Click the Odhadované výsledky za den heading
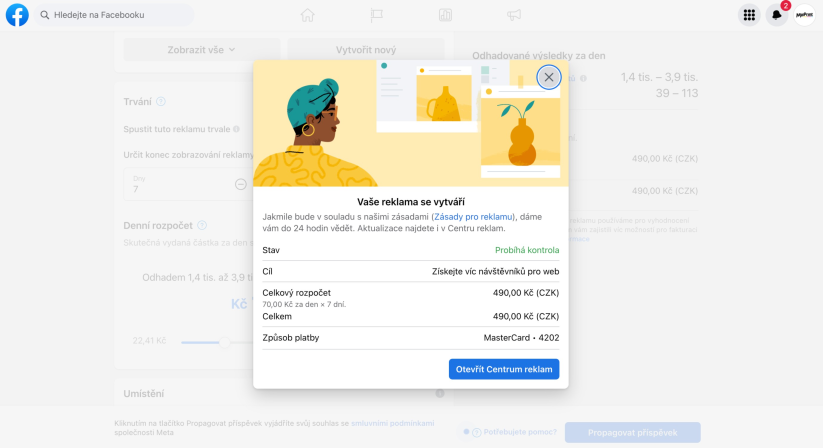 tap(539, 56)
